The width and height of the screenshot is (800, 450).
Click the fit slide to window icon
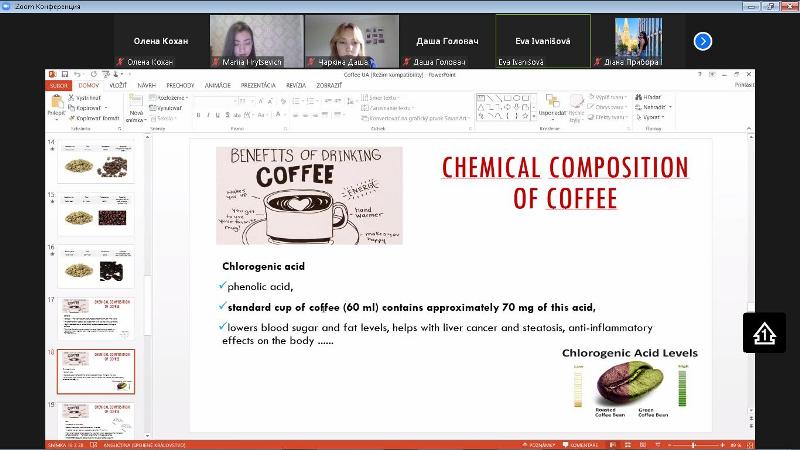coord(750,445)
